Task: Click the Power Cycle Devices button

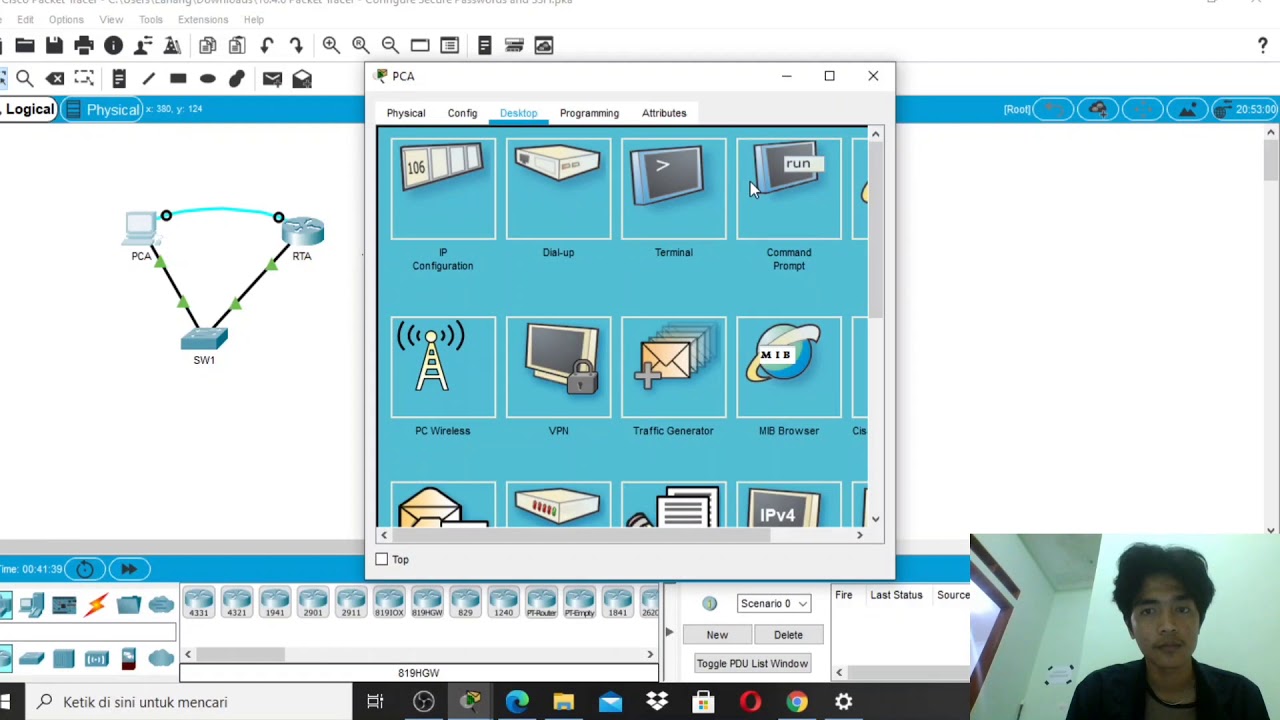Action: pyautogui.click(x=85, y=569)
